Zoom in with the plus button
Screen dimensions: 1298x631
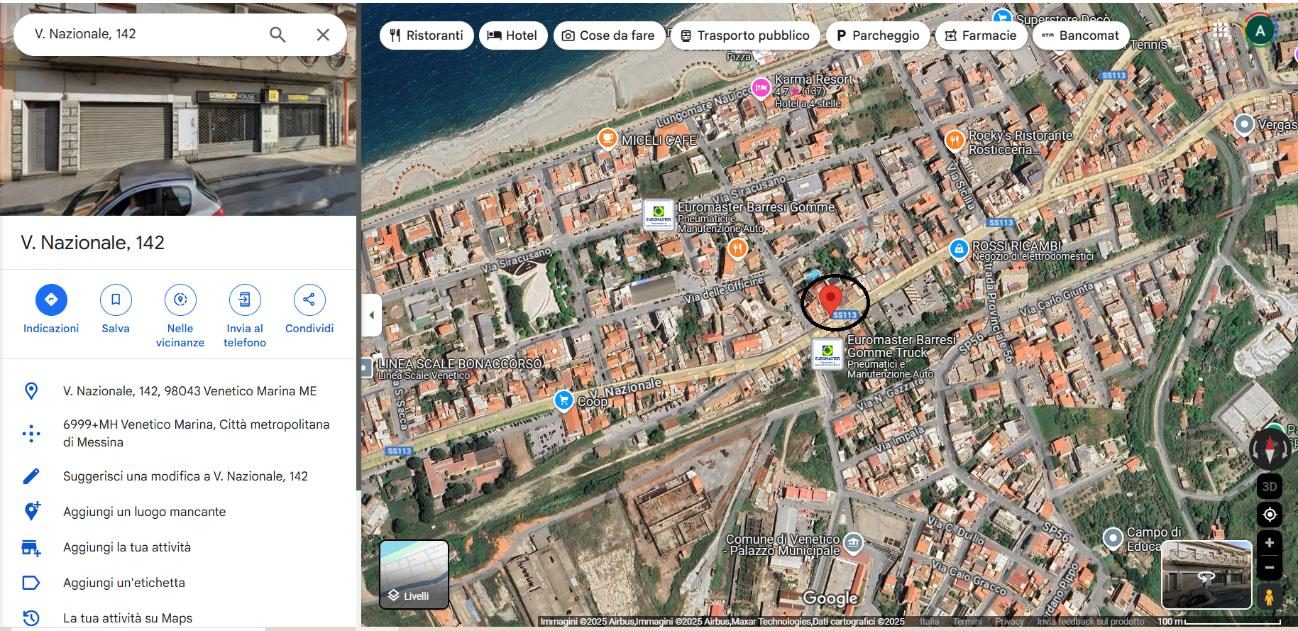(1270, 543)
